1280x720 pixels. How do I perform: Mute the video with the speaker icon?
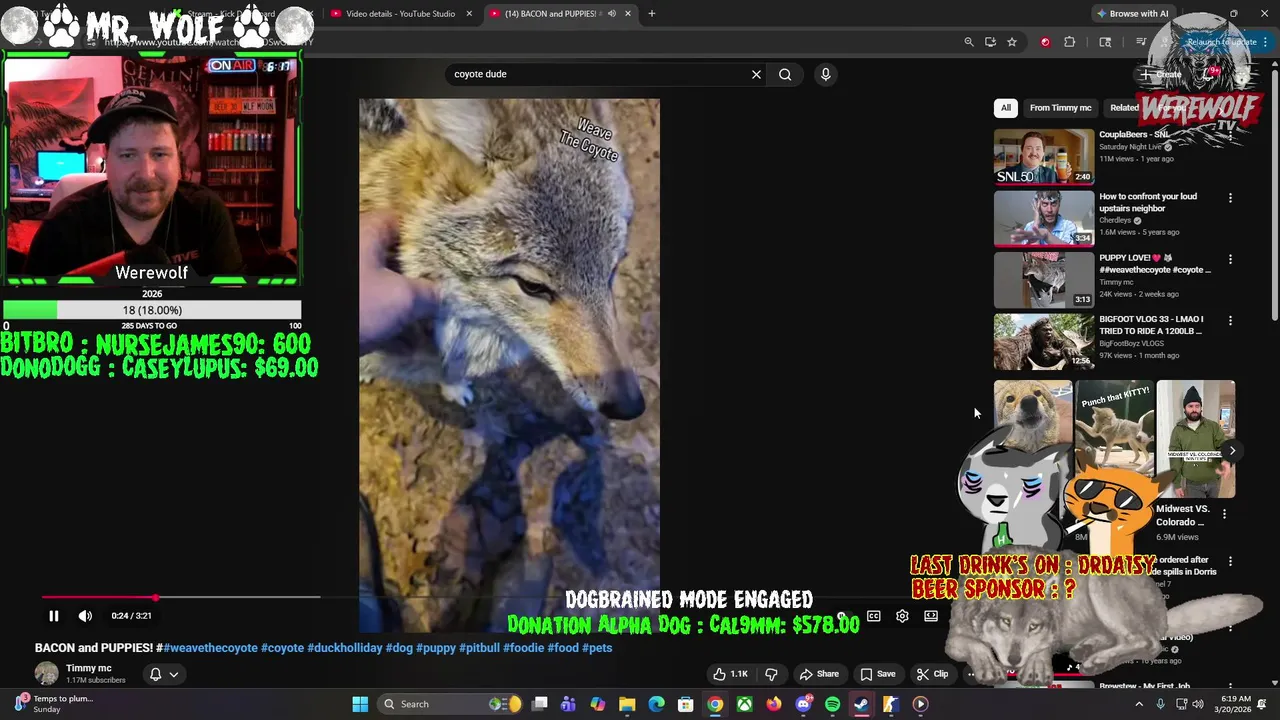pos(85,616)
